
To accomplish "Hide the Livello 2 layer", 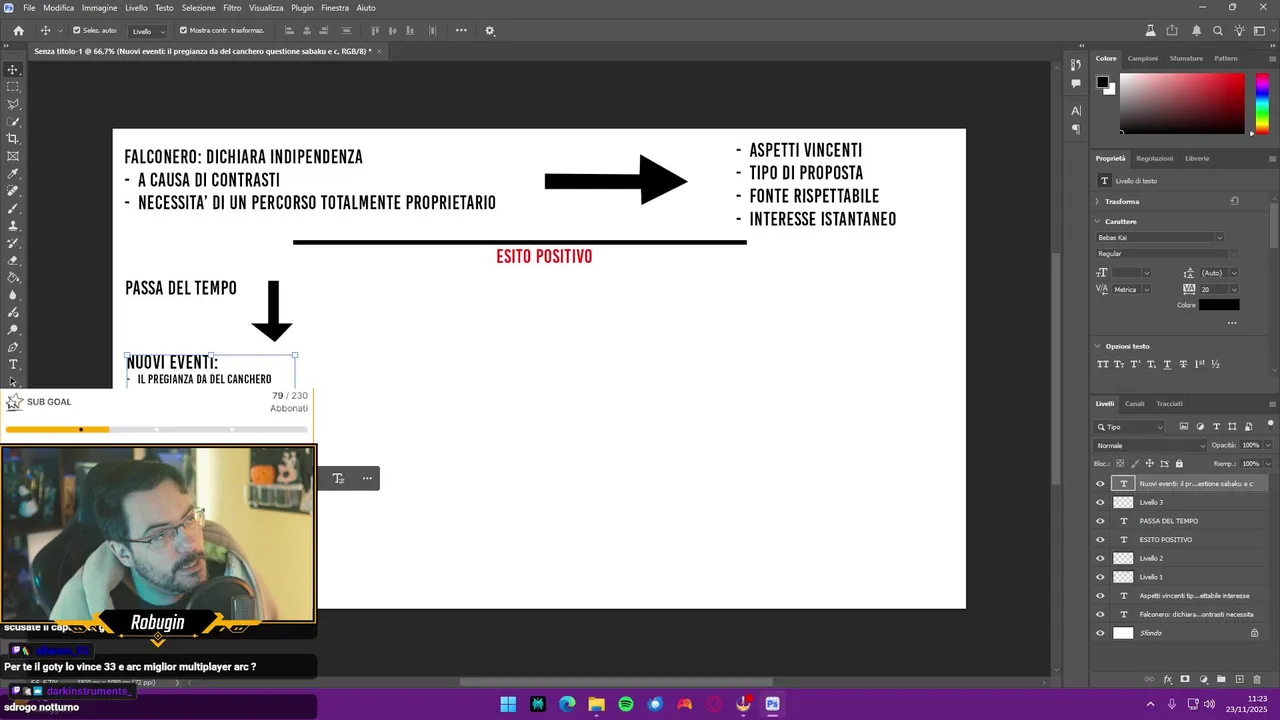I will coord(1100,558).
